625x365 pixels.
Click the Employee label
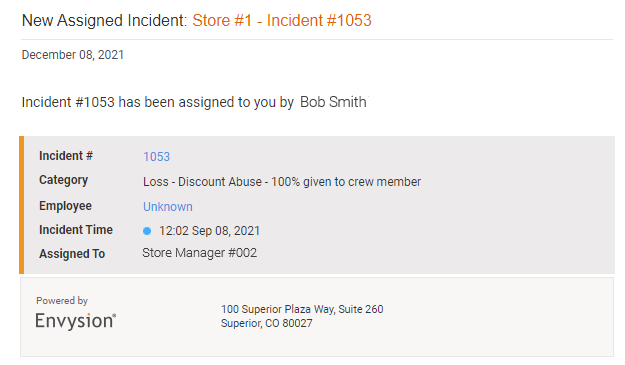tap(65, 206)
